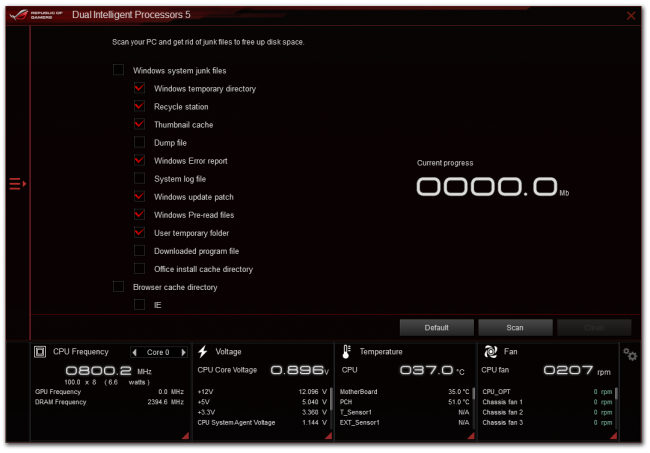Uncheck Thumbnail cache option

click(x=139, y=124)
